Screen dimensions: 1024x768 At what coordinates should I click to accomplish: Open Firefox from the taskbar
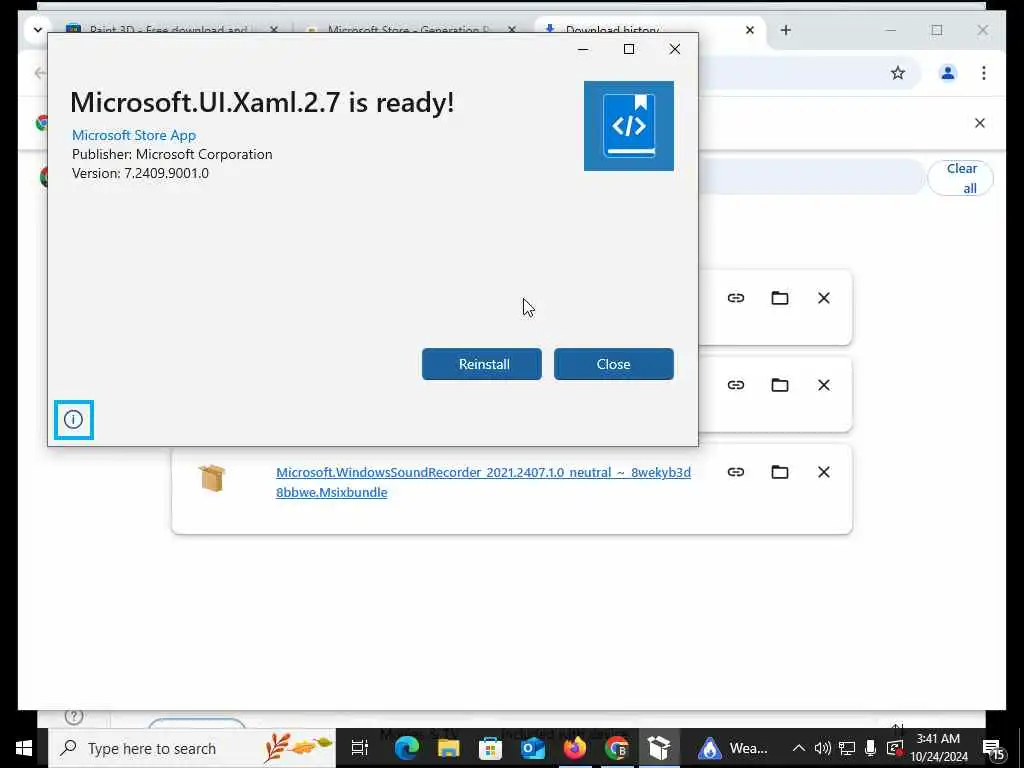click(x=575, y=748)
